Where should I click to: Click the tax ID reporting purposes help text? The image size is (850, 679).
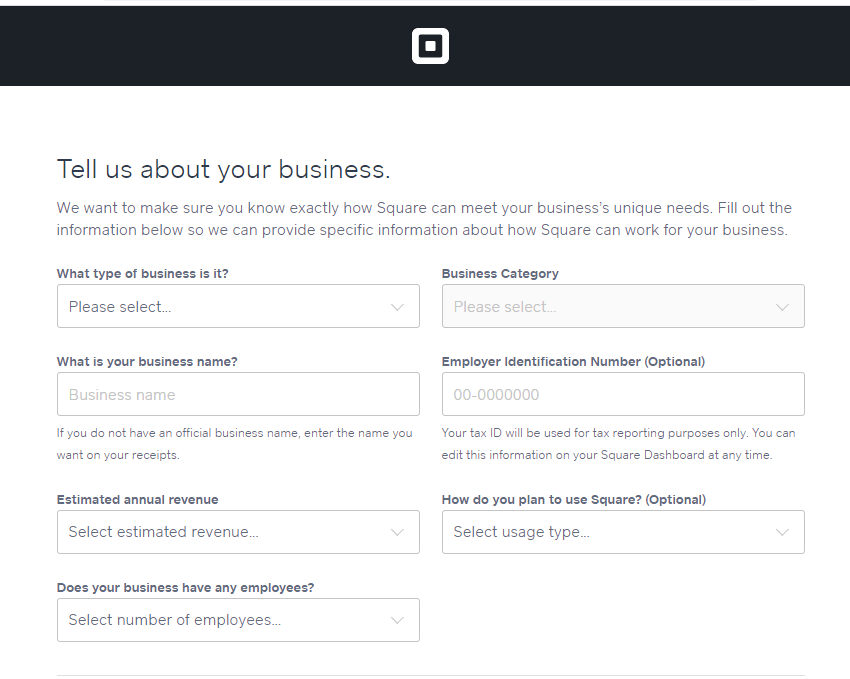click(x=619, y=444)
